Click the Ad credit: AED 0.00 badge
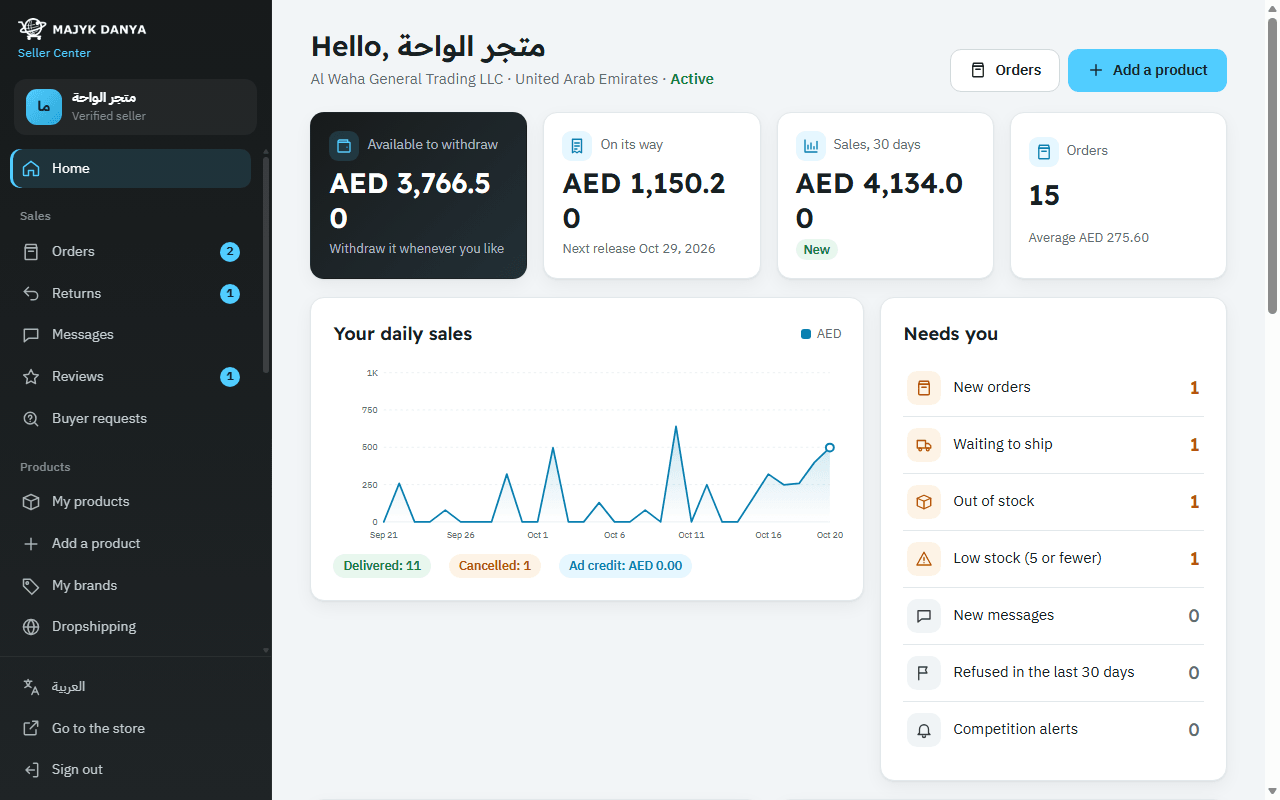Viewport: 1280px width, 800px height. tap(626, 566)
